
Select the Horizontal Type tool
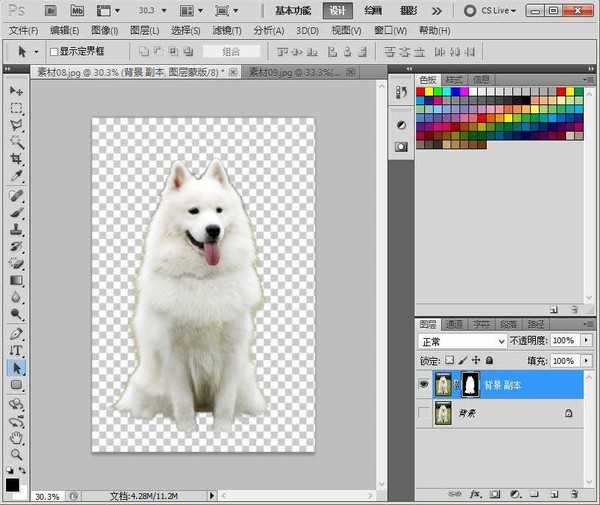coord(16,350)
